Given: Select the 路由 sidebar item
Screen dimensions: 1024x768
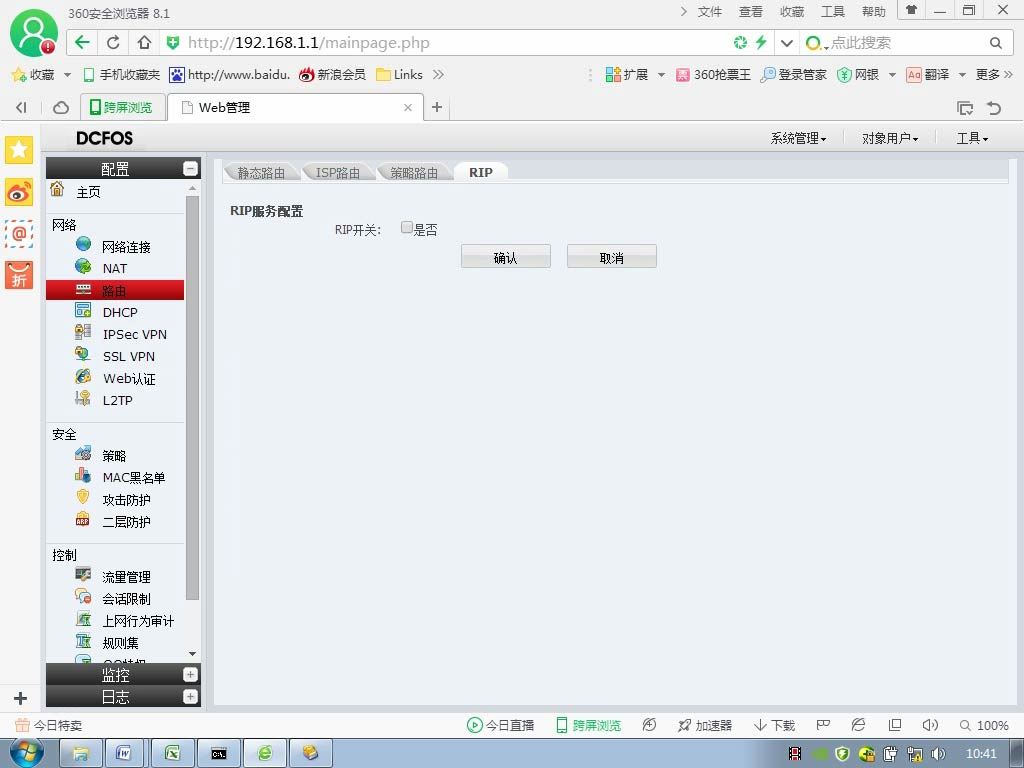Looking at the screenshot, I should tap(115, 290).
